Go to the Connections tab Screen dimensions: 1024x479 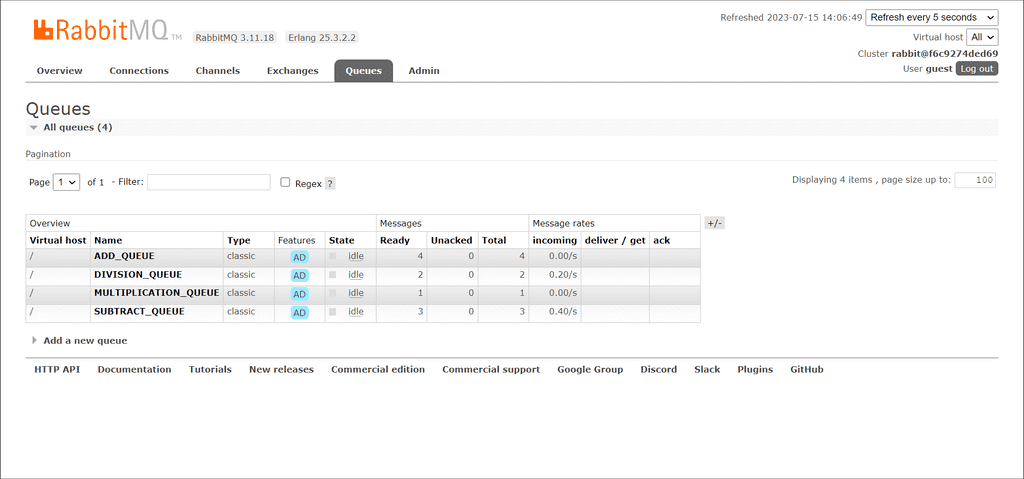point(139,71)
